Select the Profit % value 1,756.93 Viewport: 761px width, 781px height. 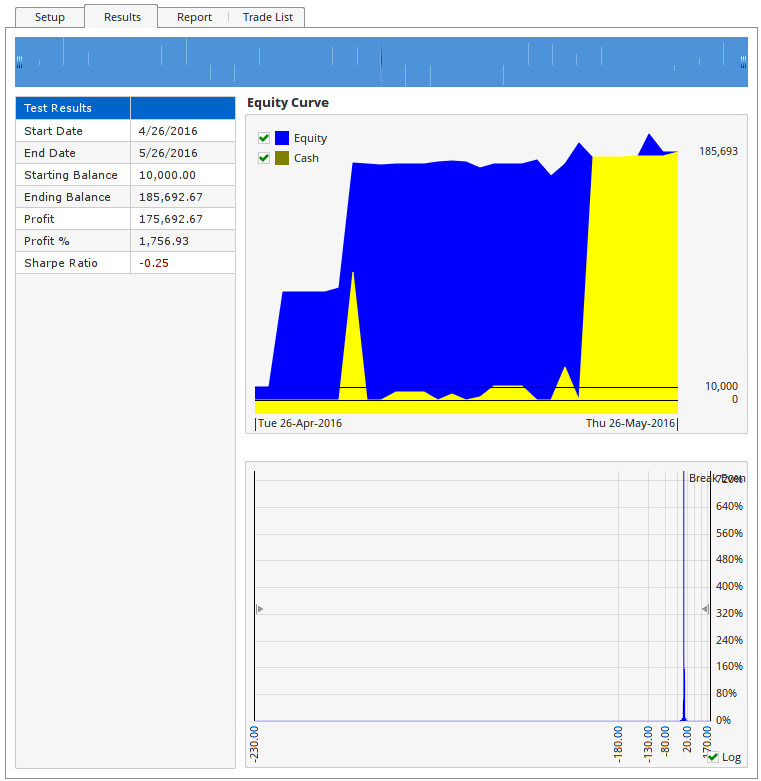click(164, 241)
